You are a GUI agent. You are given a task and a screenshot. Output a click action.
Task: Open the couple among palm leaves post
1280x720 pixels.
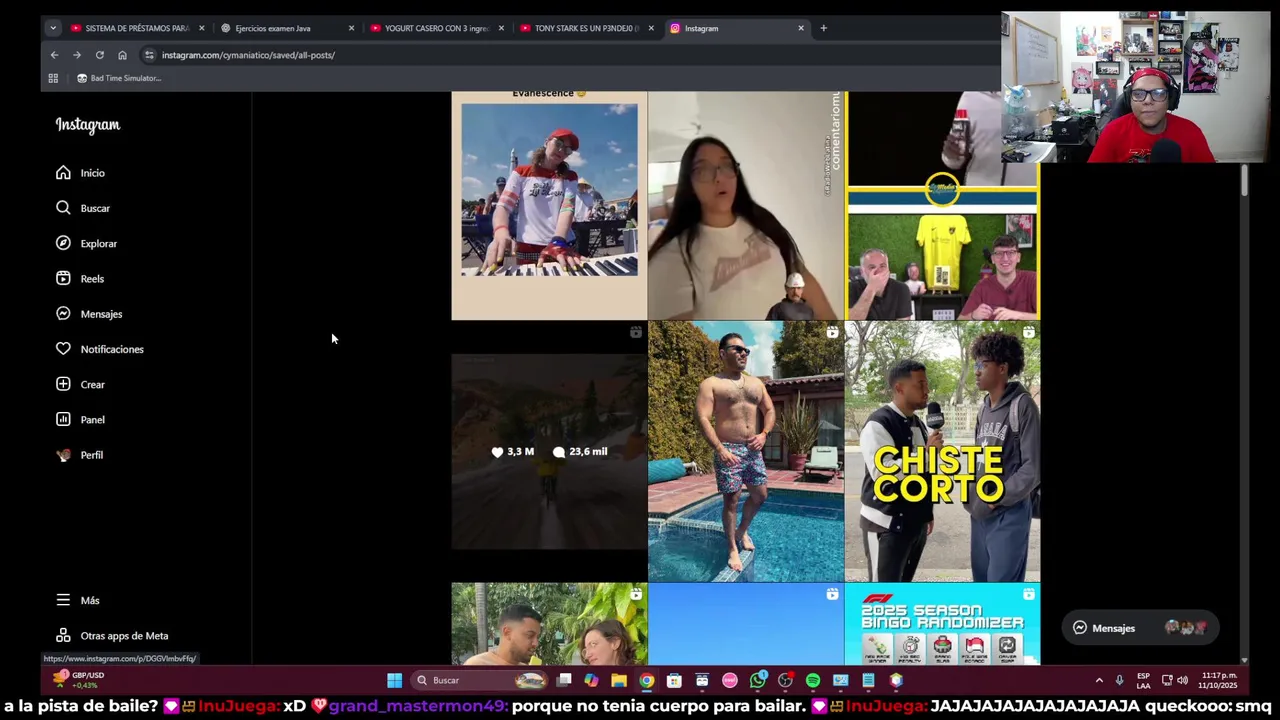[x=549, y=624]
